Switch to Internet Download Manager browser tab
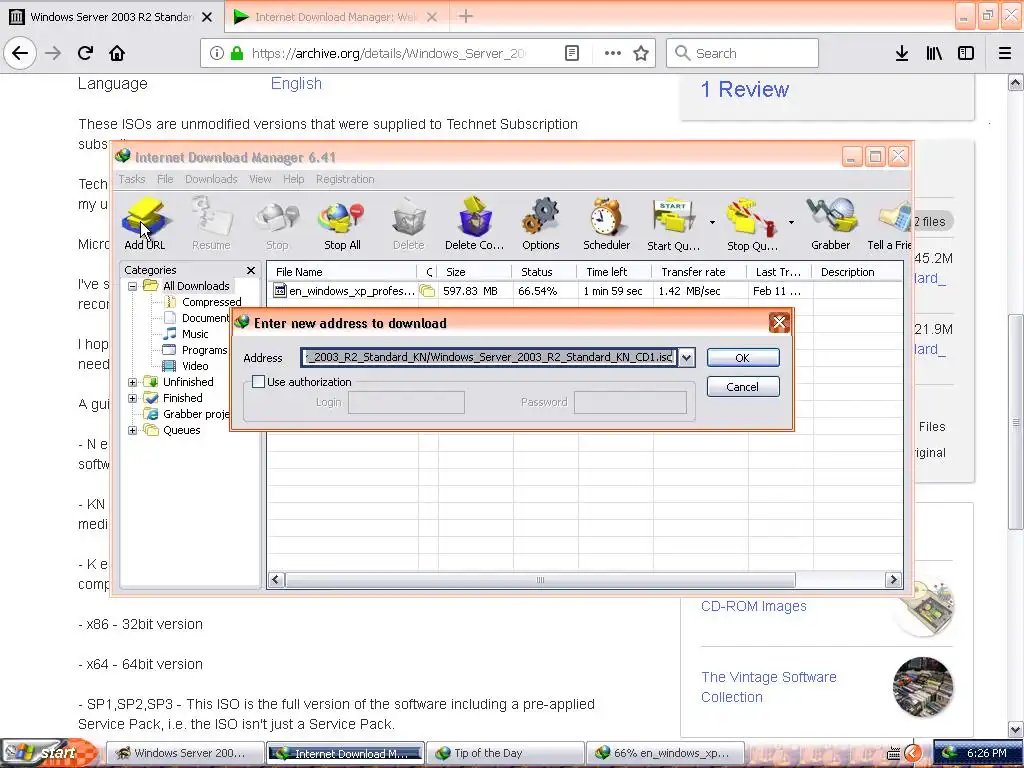 tap(334, 17)
